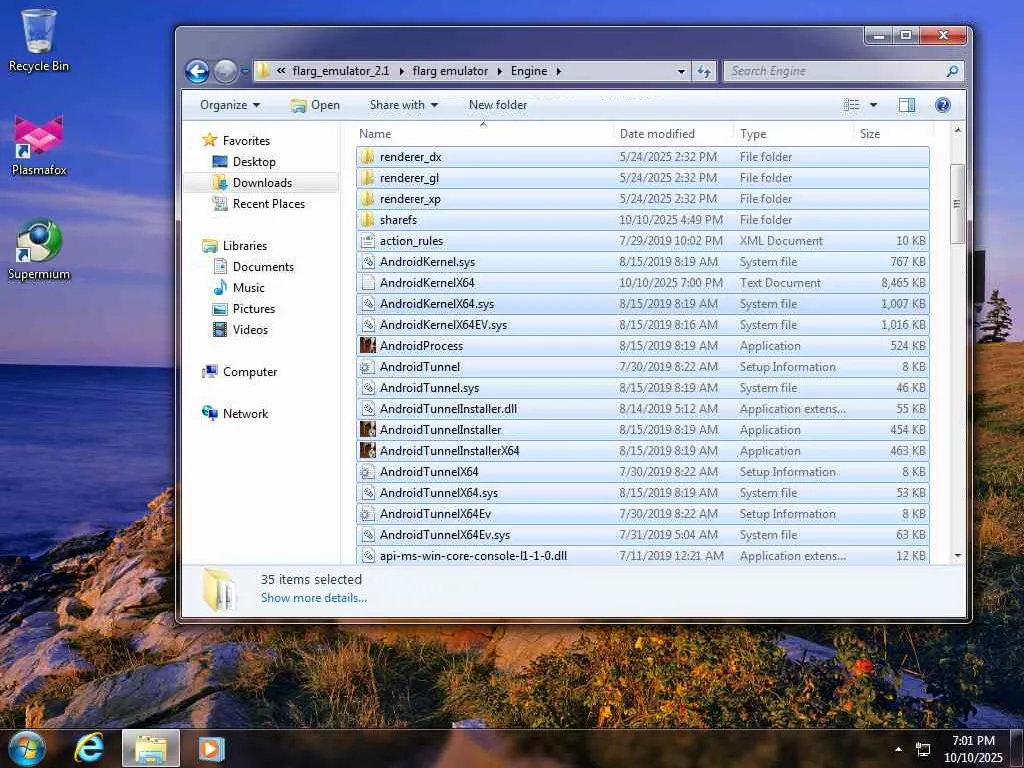Select the AndroidTunnelX64Ev.sys file
This screenshot has height=768, width=1024.
(643, 535)
